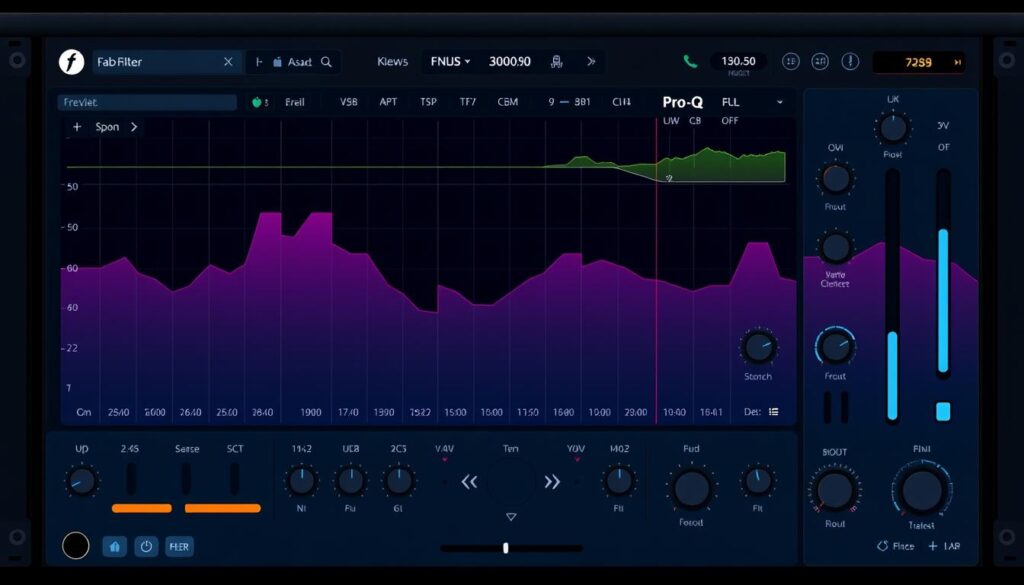Click the green apple preset icon

(x=259, y=101)
